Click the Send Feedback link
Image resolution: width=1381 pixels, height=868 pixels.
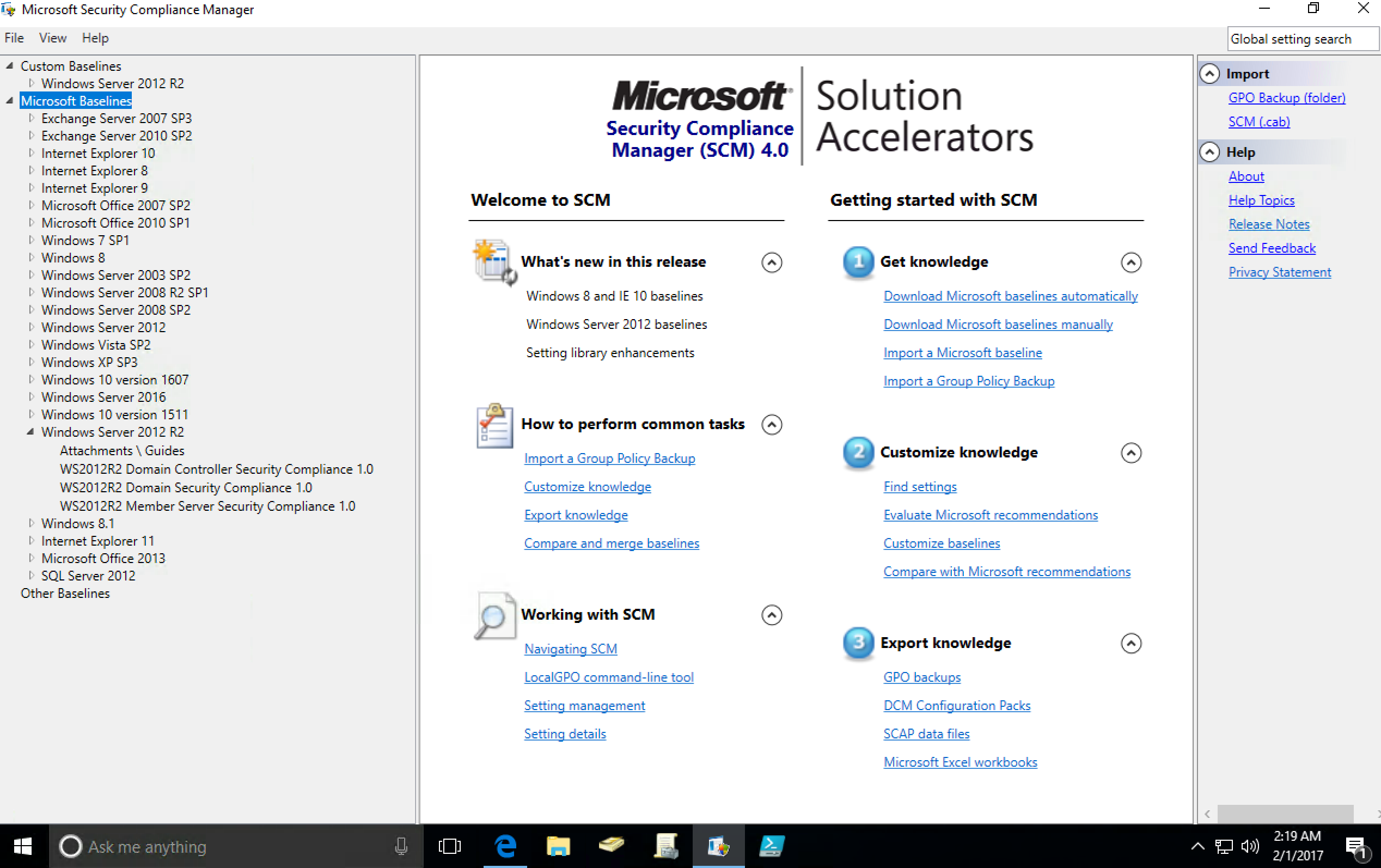pos(1272,248)
